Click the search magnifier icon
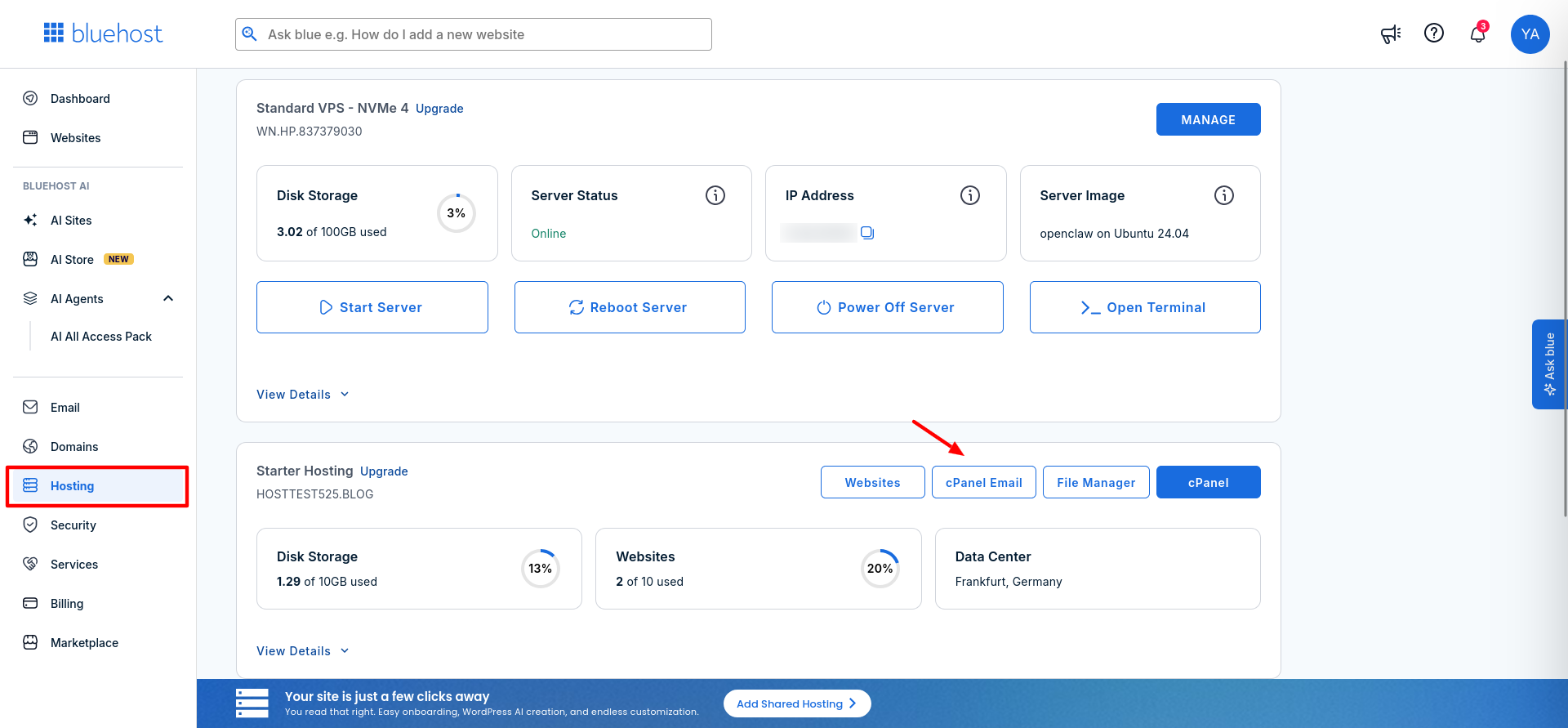Viewport: 1568px width, 728px height. click(250, 34)
